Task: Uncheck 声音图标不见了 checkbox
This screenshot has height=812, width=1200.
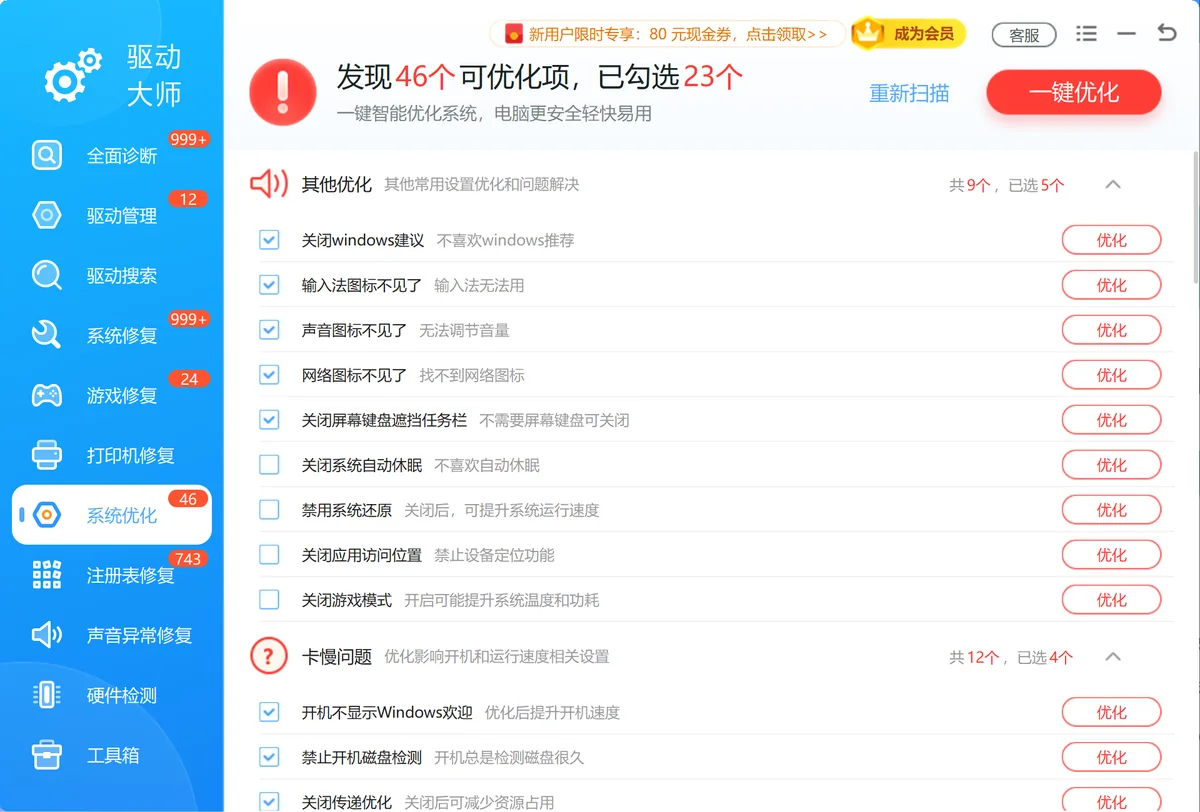Action: point(269,330)
